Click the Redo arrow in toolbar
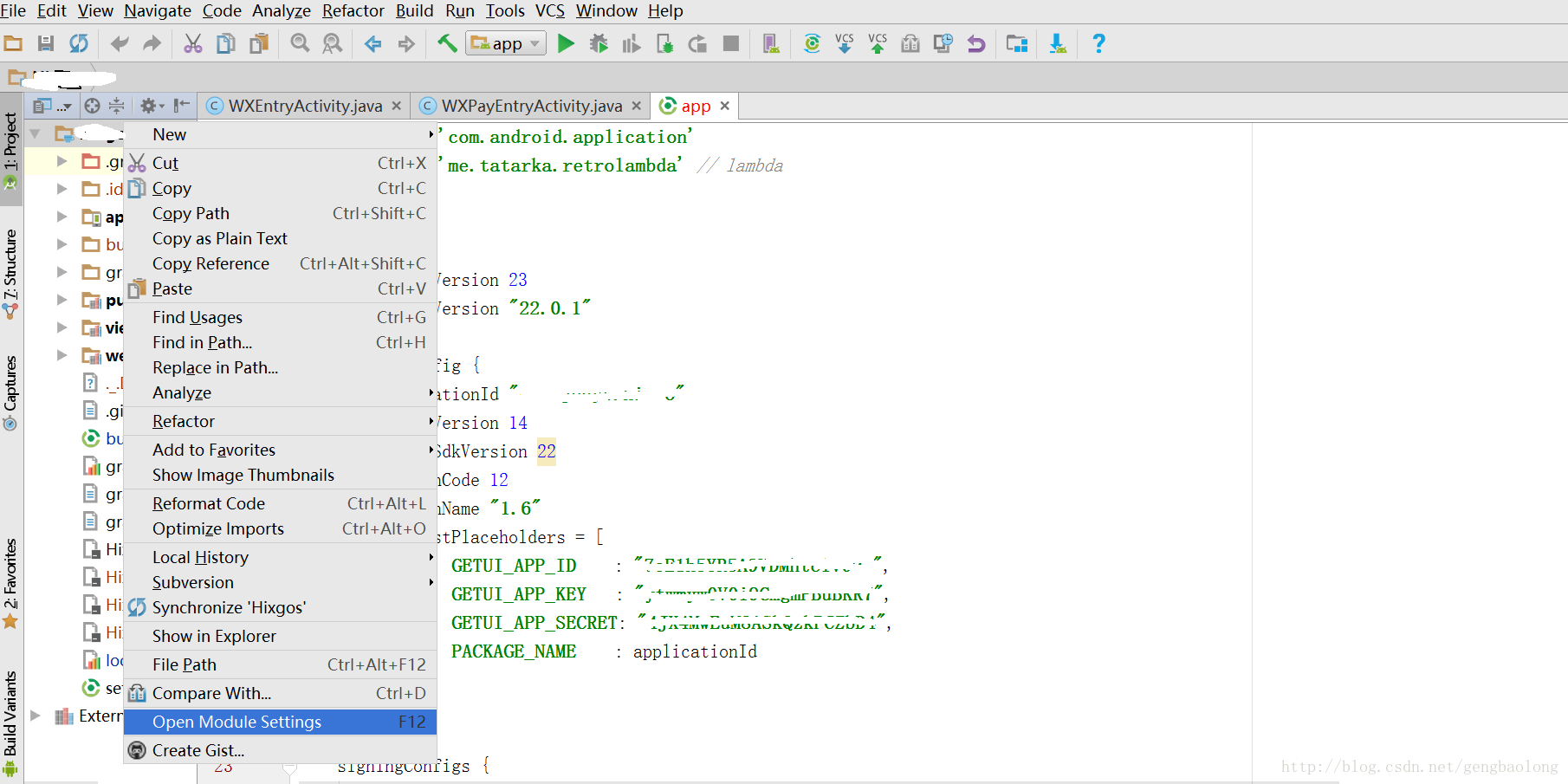The image size is (1568, 784). point(152,43)
